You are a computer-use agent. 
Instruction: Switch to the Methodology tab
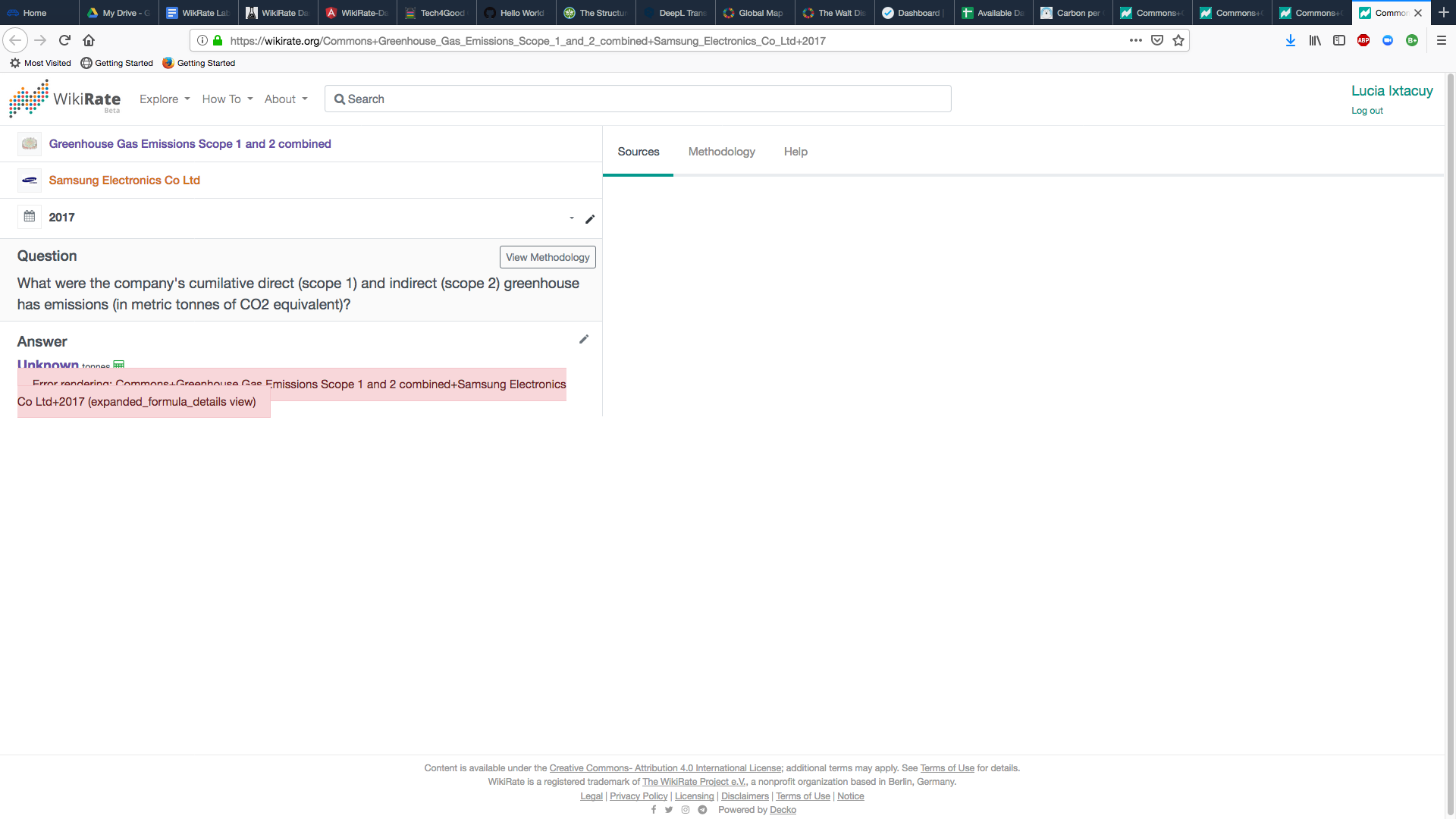point(722,152)
